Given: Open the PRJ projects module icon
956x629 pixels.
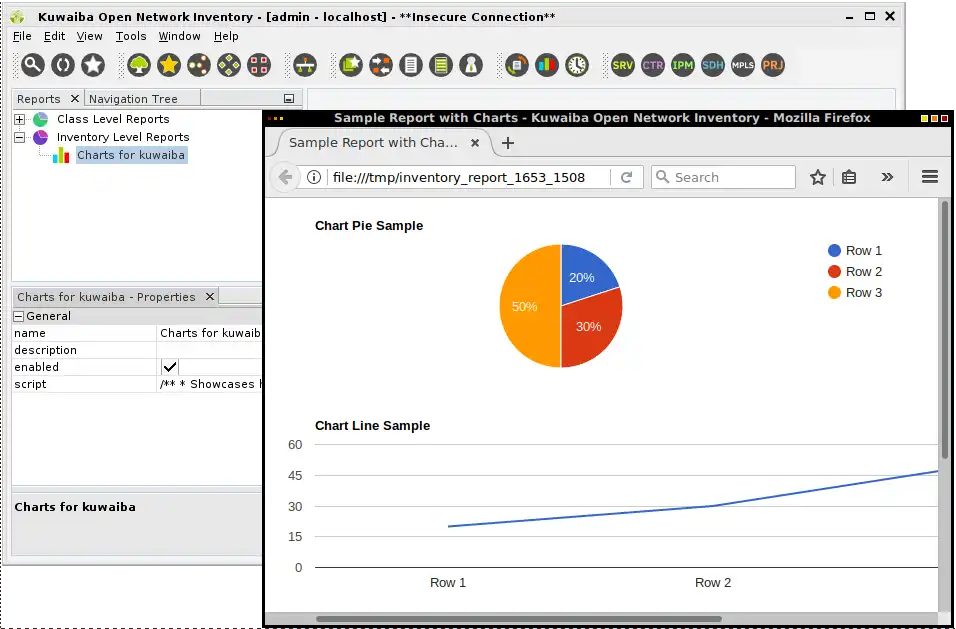Looking at the screenshot, I should 772,65.
